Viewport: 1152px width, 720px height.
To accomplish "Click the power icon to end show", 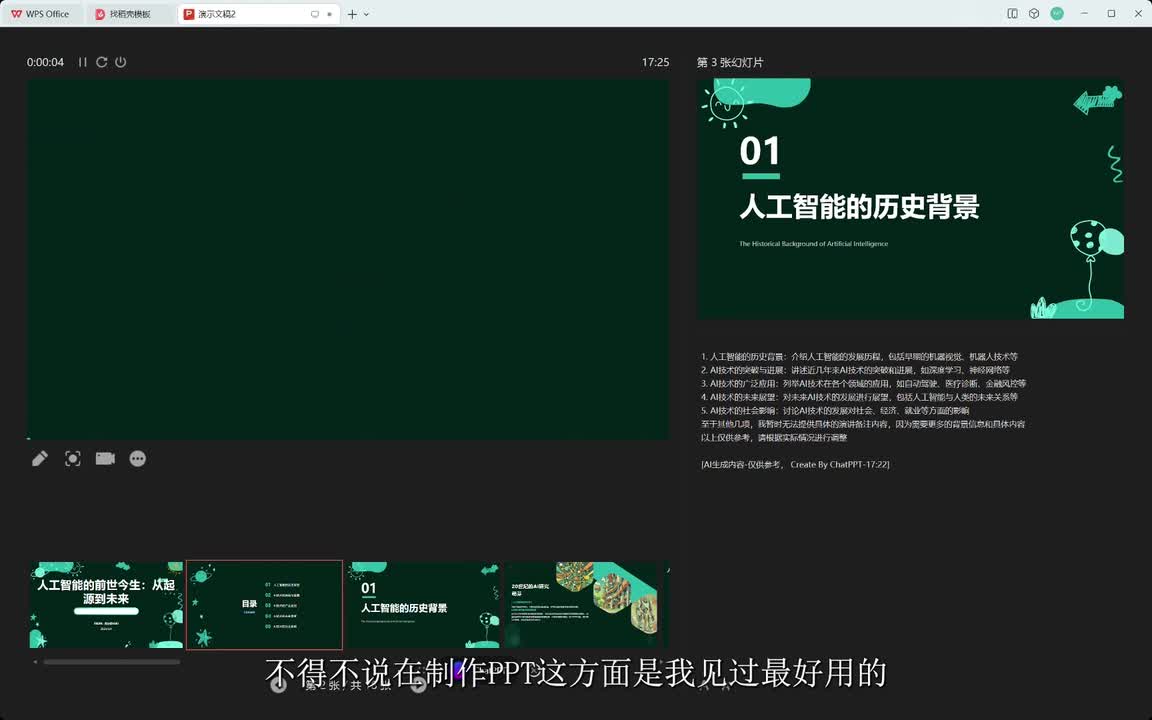I will click(x=120, y=62).
